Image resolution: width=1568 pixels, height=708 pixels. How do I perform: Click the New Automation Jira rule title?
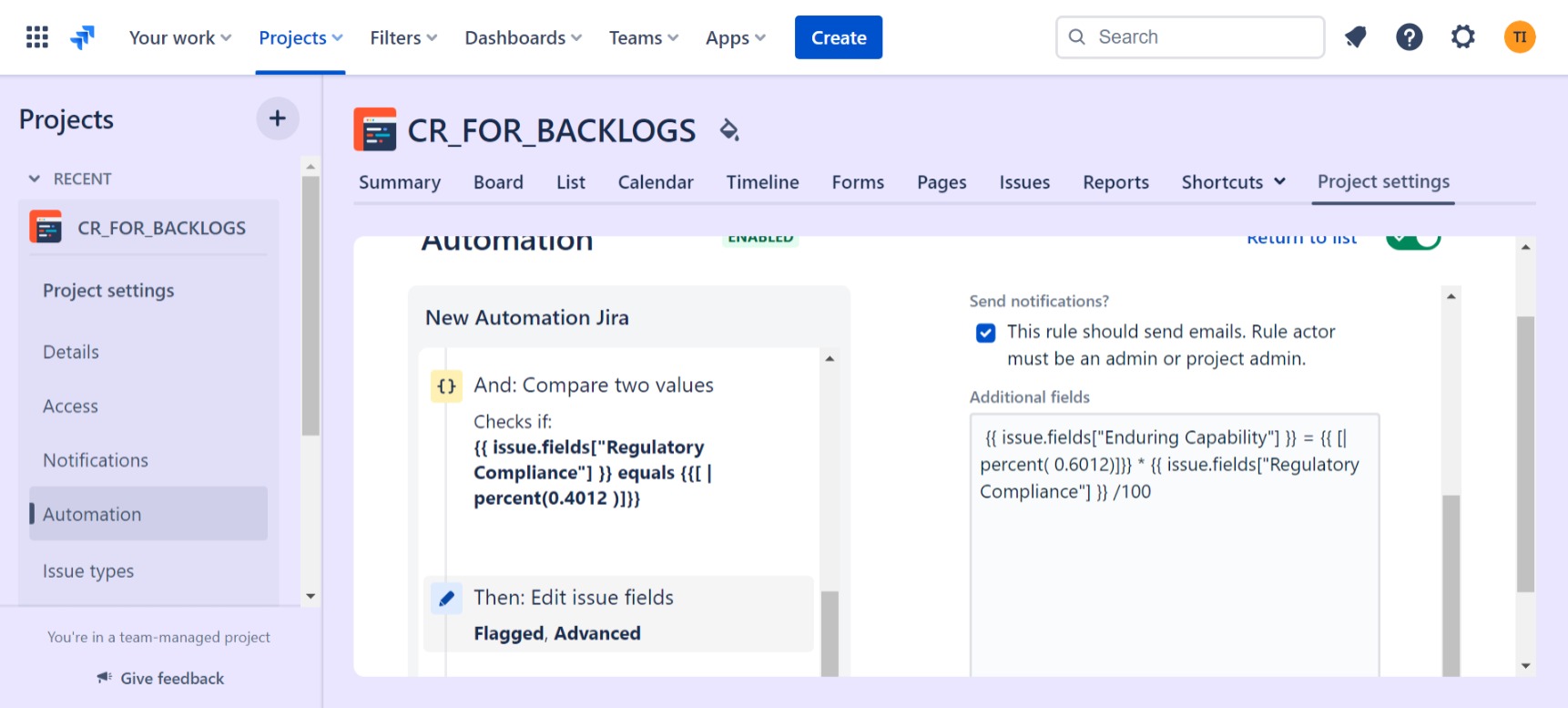click(527, 318)
